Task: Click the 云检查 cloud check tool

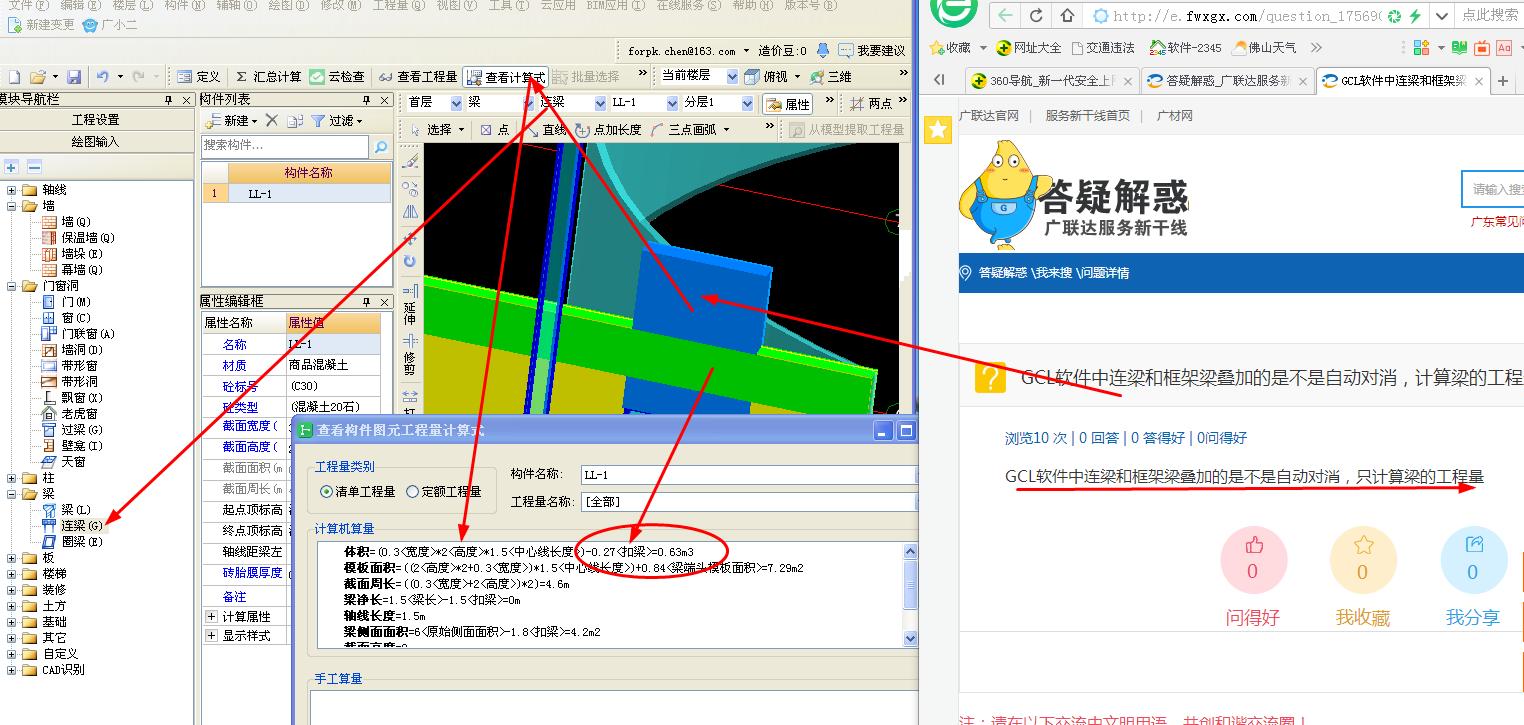Action: pos(337,77)
